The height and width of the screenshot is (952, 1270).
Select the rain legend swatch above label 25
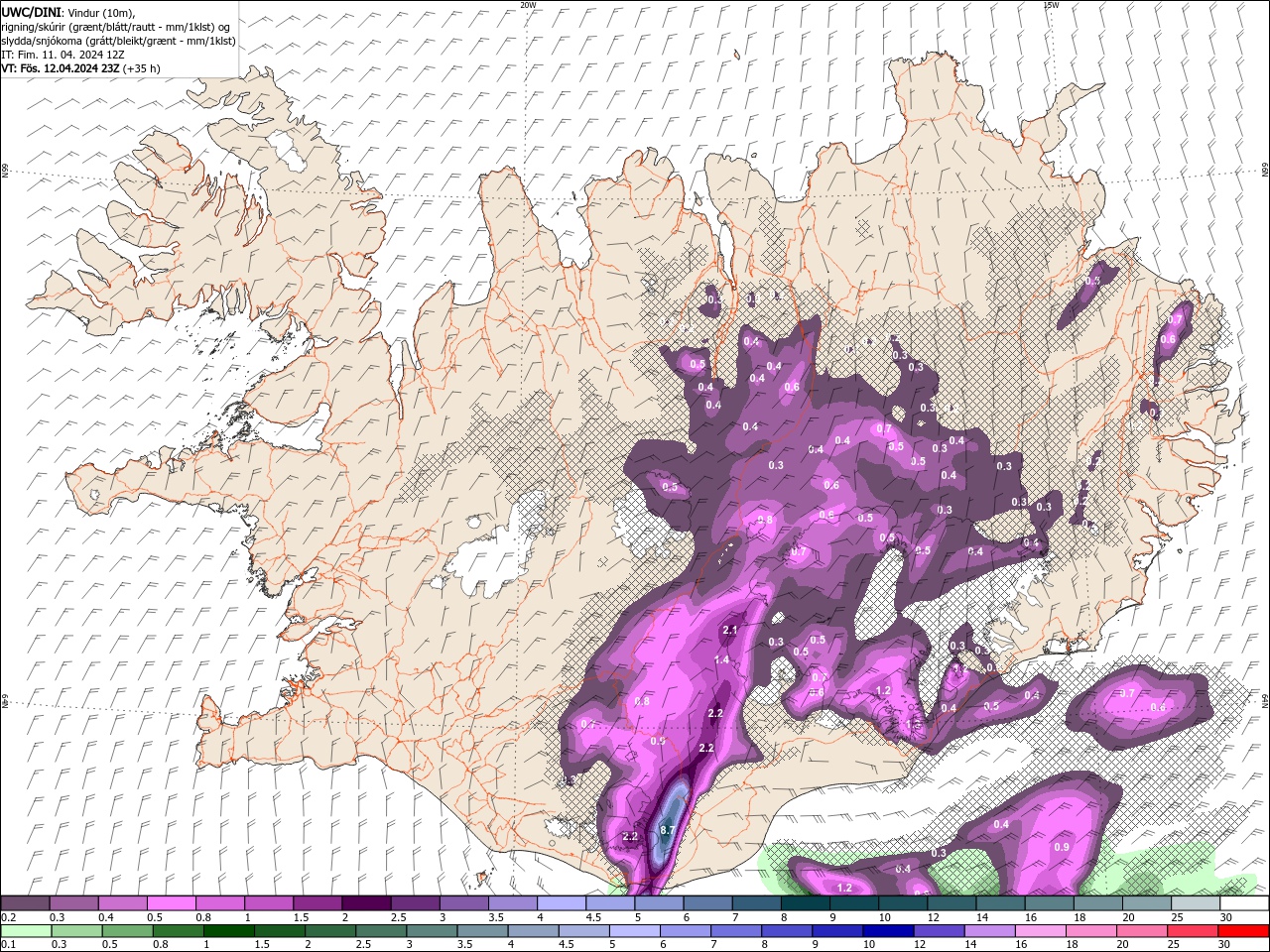pos(1191,931)
